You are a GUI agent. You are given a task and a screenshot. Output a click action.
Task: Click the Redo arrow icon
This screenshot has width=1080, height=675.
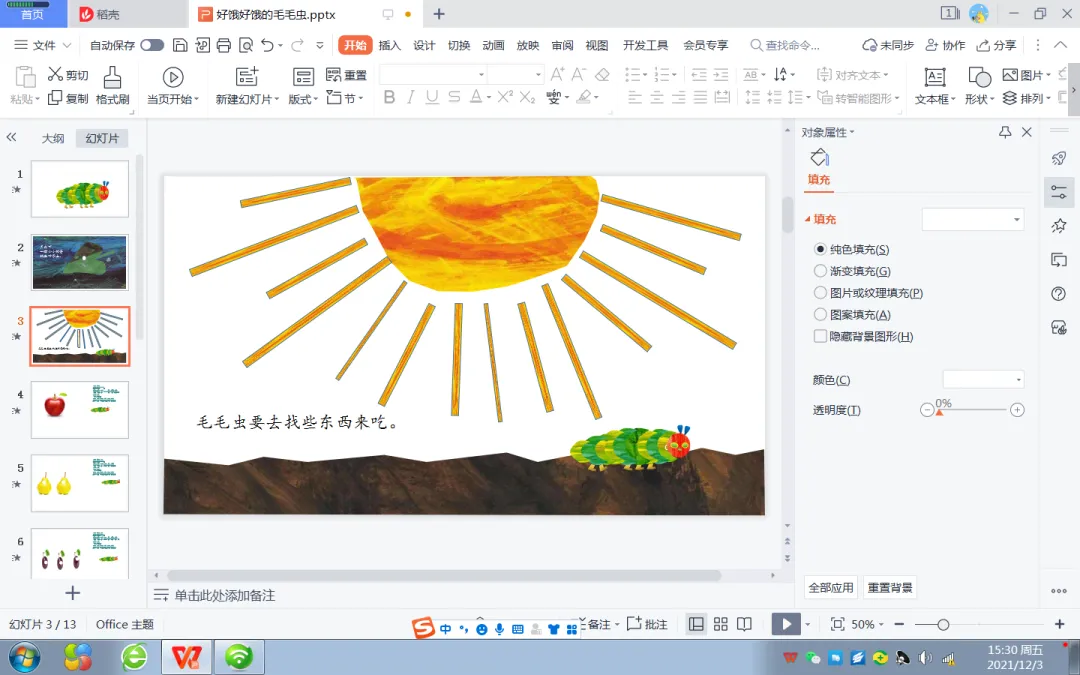pyautogui.click(x=298, y=45)
